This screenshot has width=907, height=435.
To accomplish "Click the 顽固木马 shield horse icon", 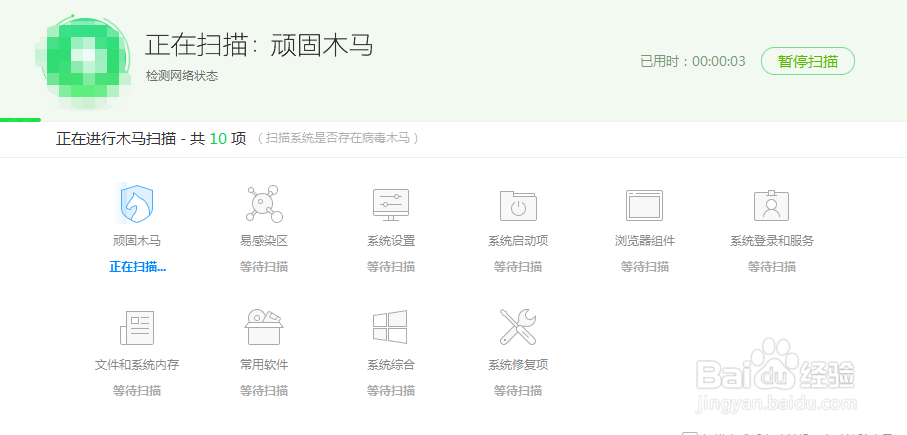I will pyautogui.click(x=137, y=204).
